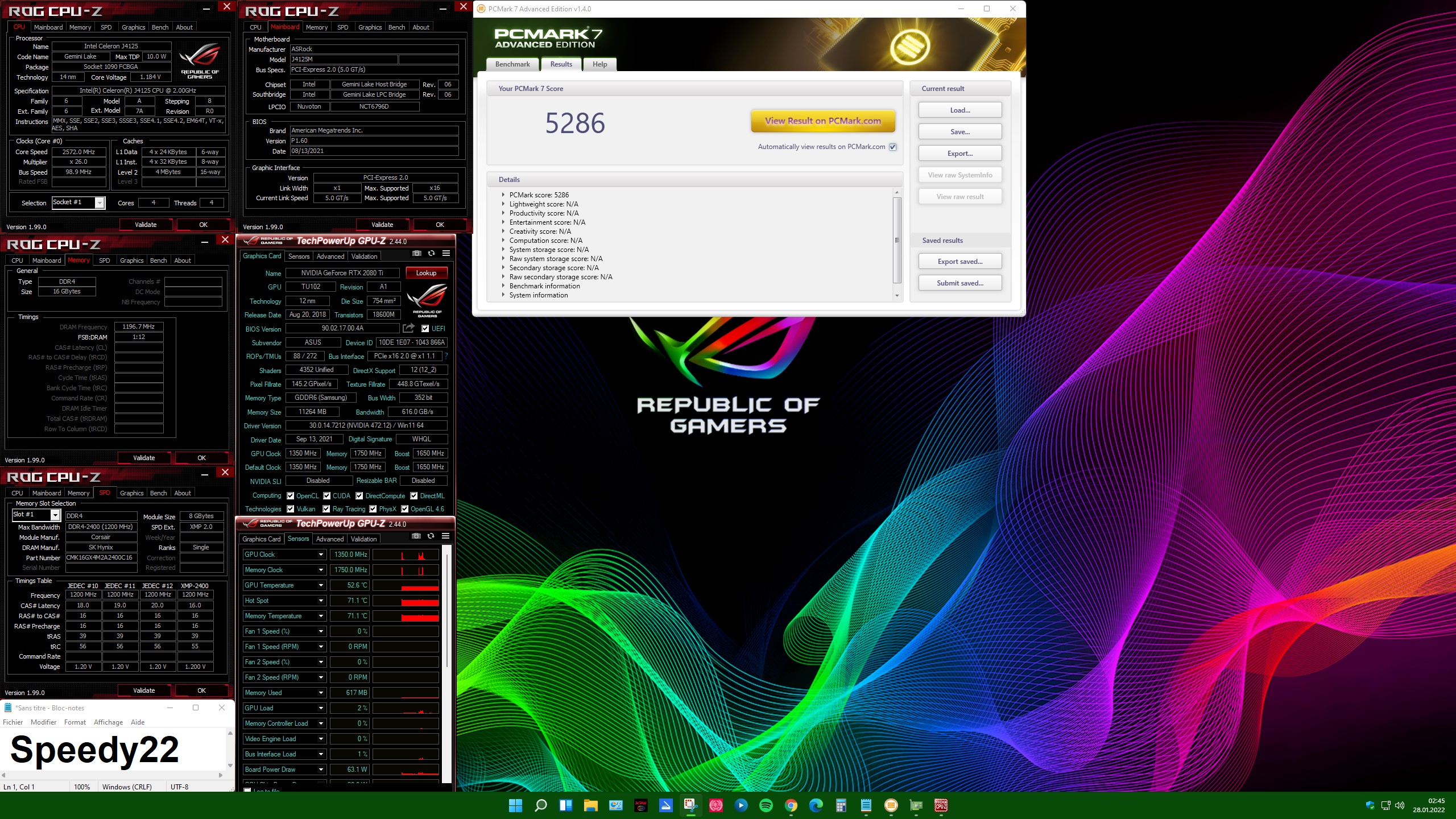1456x819 pixels.
Task: Open Windows Security tray icon
Action: tap(1370, 805)
